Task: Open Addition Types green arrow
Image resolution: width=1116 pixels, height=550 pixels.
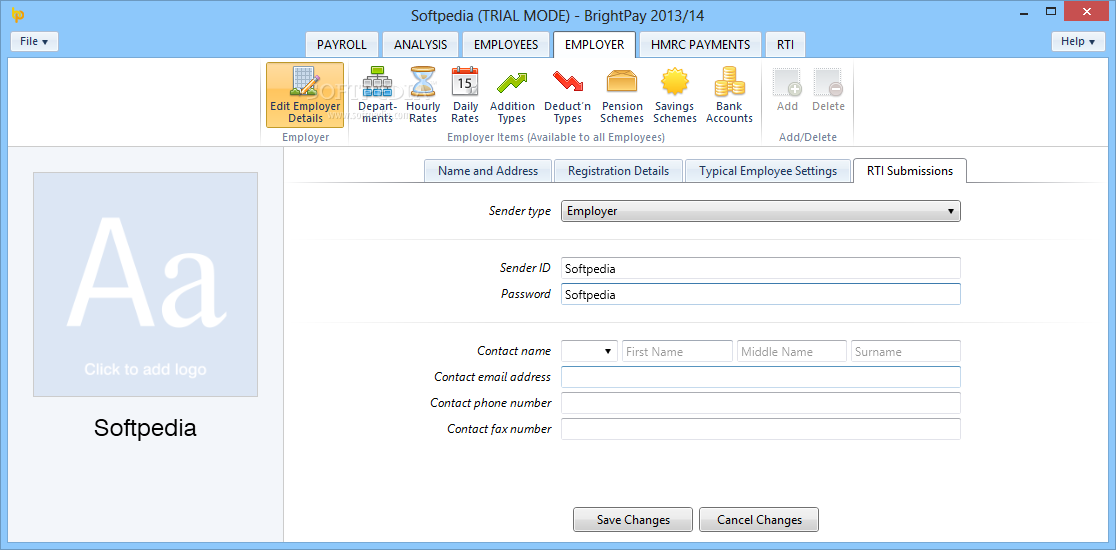Action: click(512, 81)
